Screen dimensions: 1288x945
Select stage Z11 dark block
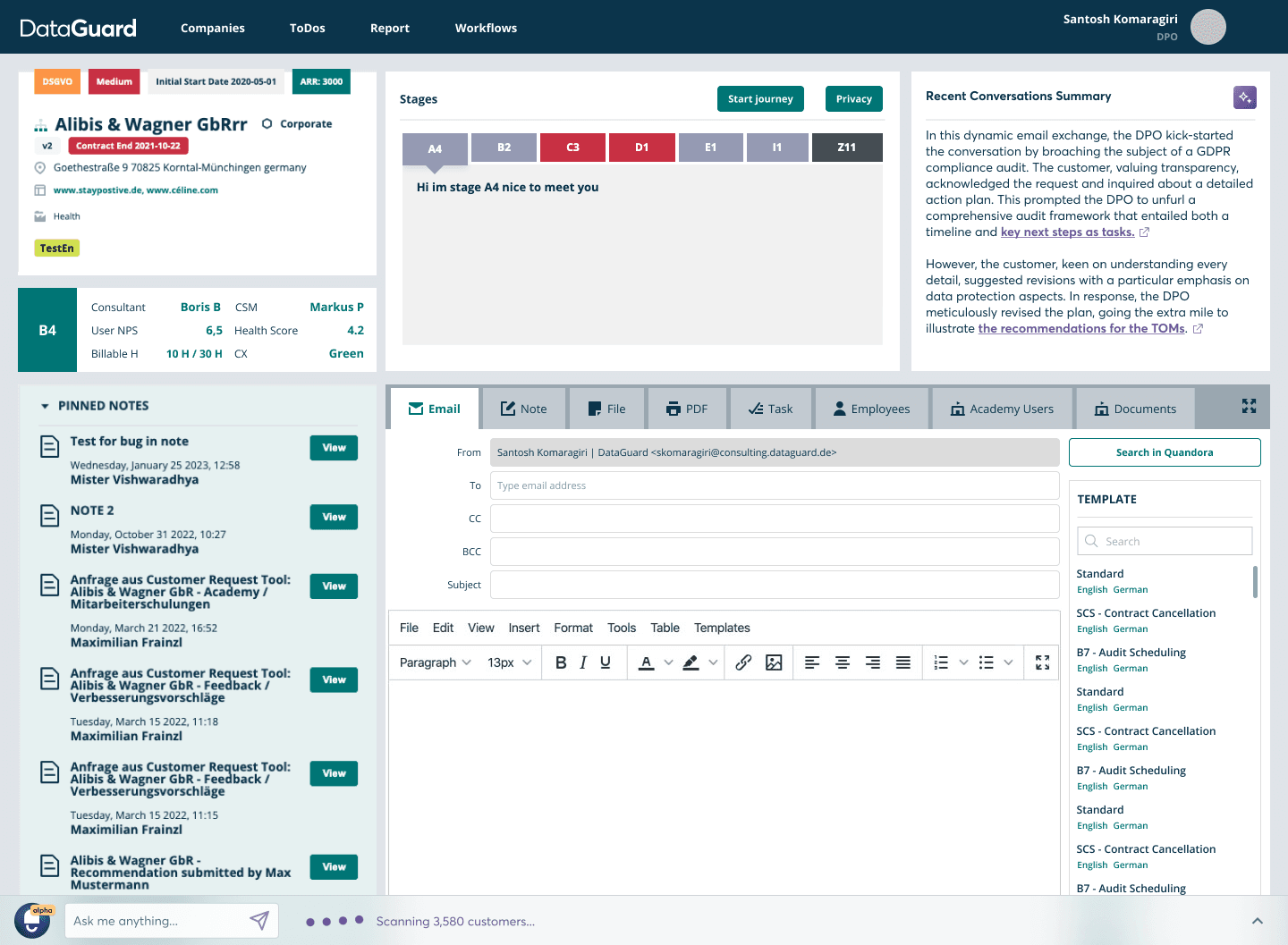click(x=847, y=148)
